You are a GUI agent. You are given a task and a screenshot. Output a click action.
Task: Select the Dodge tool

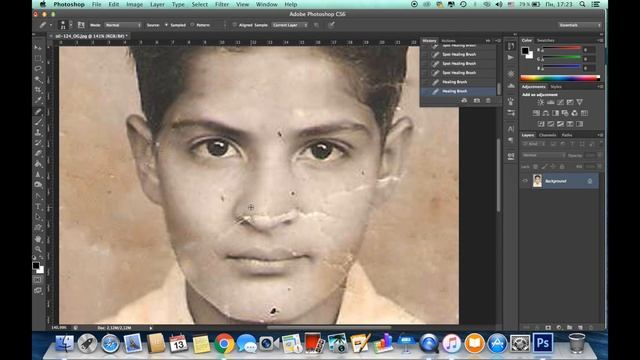point(38,185)
